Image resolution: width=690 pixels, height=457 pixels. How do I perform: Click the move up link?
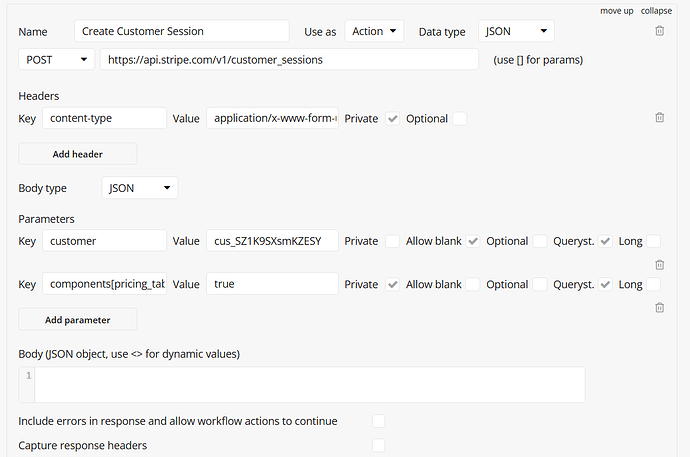pyautogui.click(x=616, y=10)
